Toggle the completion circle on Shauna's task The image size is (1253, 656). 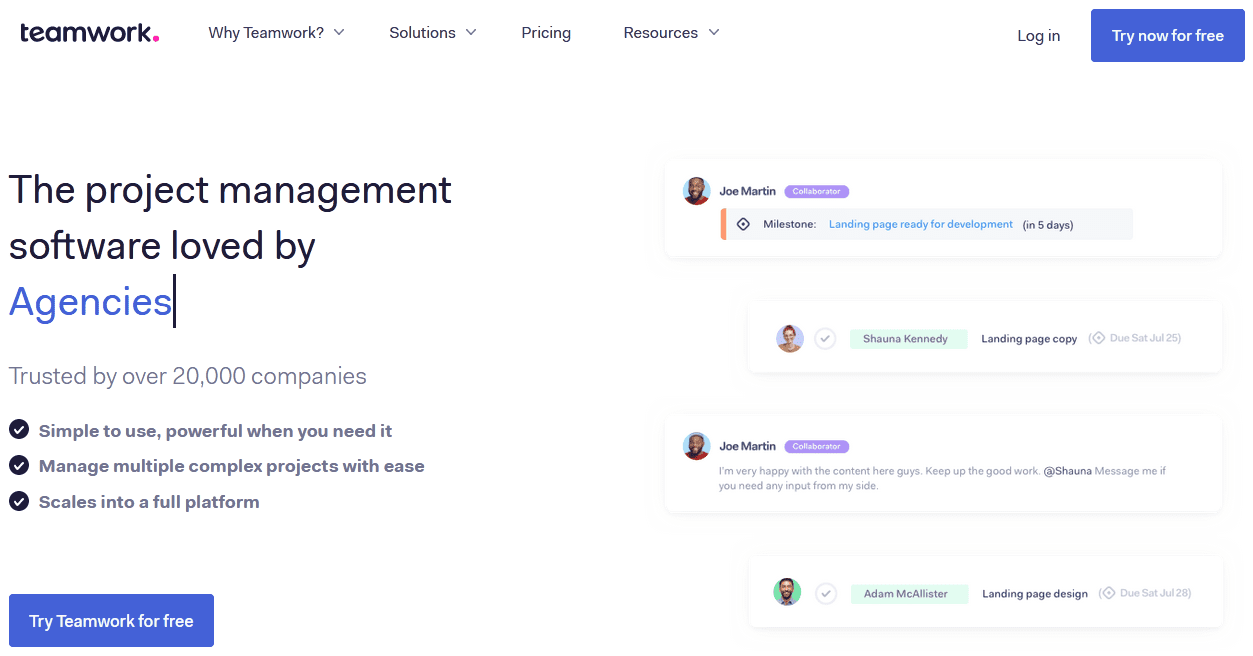825,338
